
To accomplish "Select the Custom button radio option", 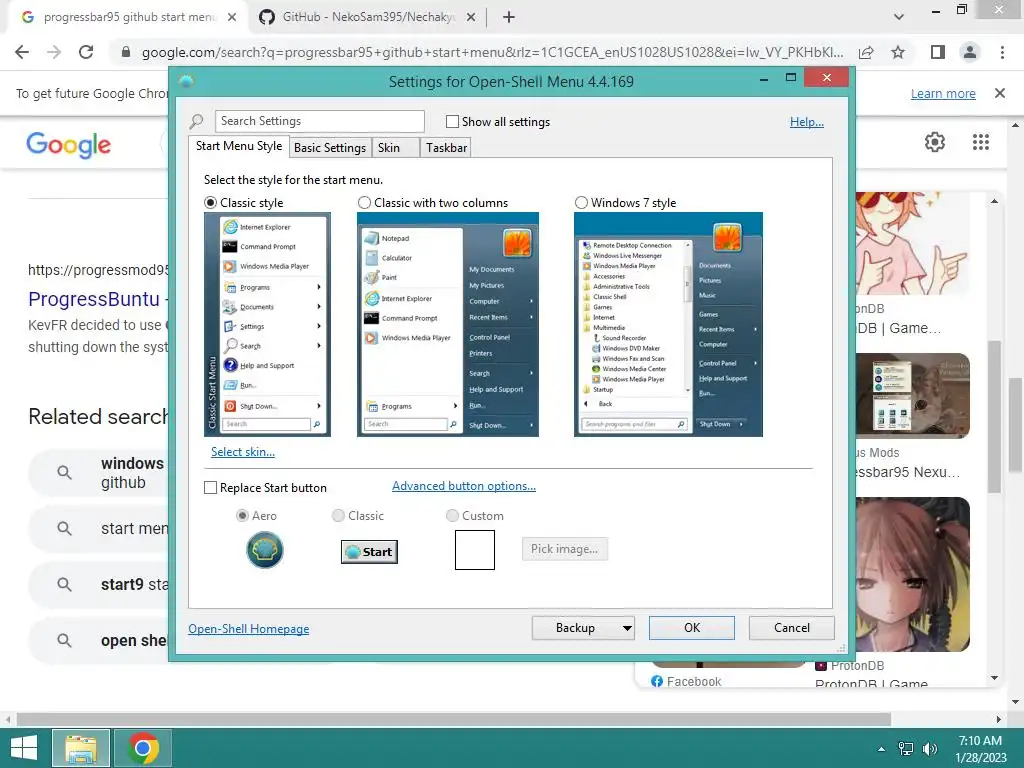I will 452,516.
